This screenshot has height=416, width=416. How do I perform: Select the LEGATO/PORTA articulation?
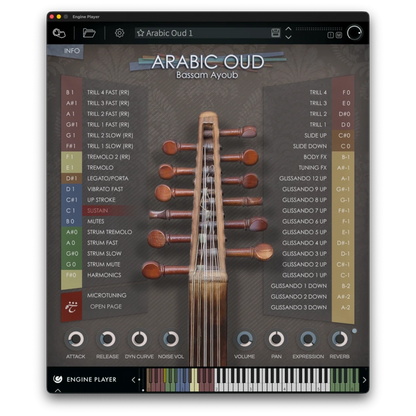pos(108,178)
